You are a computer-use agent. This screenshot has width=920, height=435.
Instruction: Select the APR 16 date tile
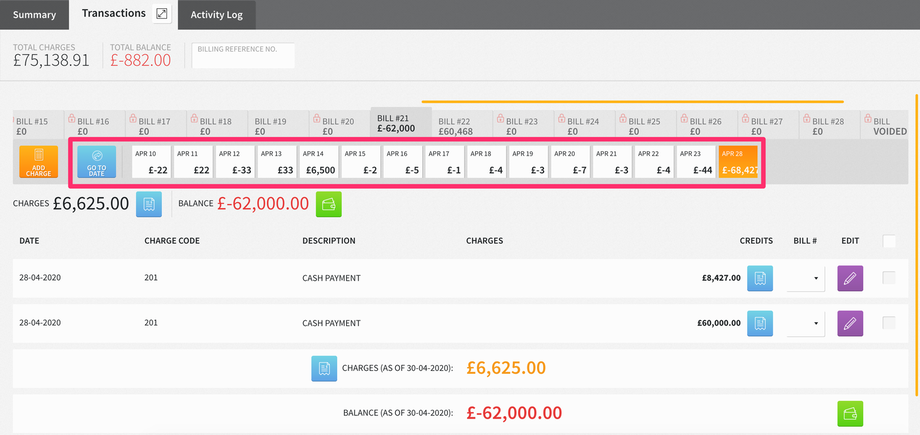[x=402, y=162]
